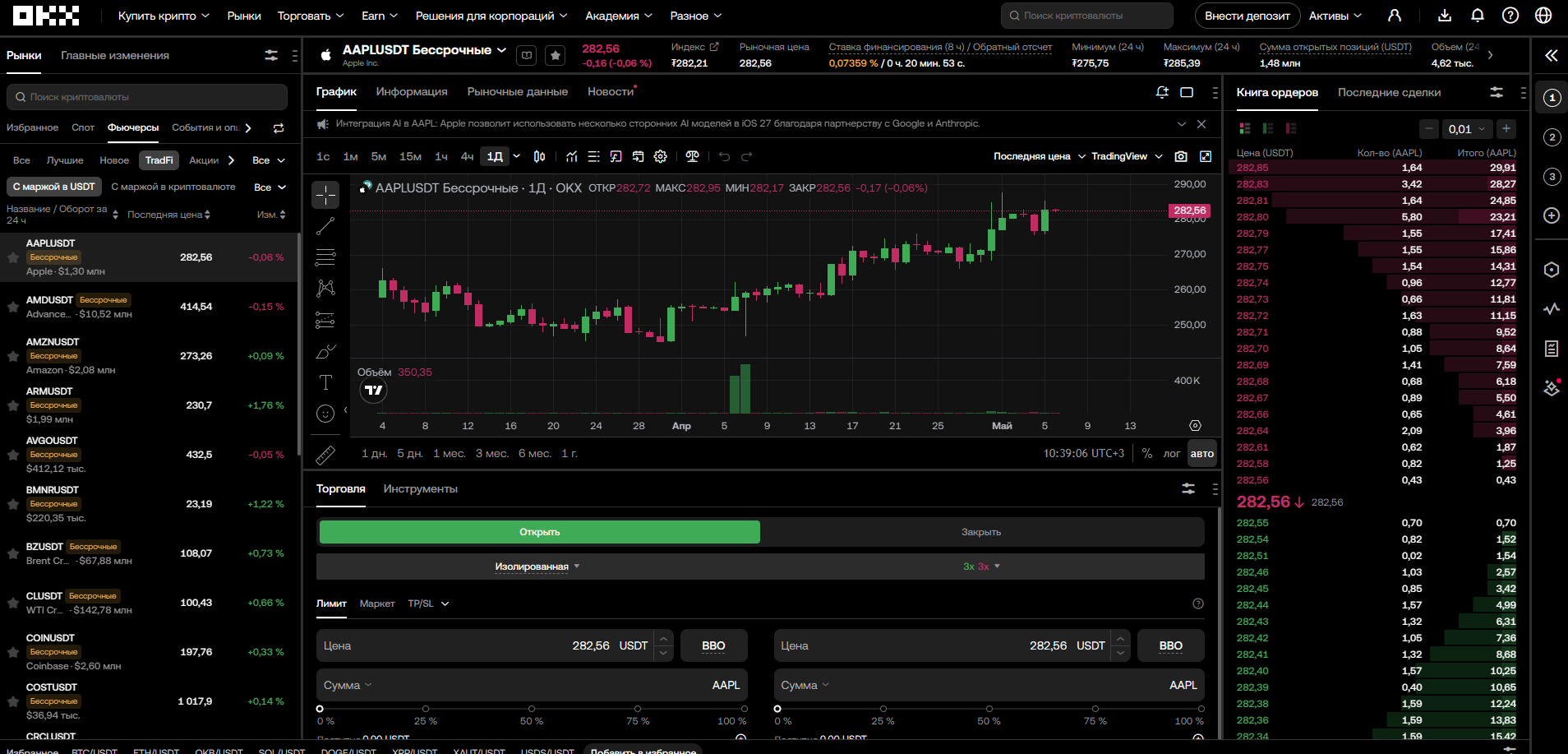Screen dimensions: 1568x754
Task: Close the Apple AI news banner
Action: point(1201,124)
